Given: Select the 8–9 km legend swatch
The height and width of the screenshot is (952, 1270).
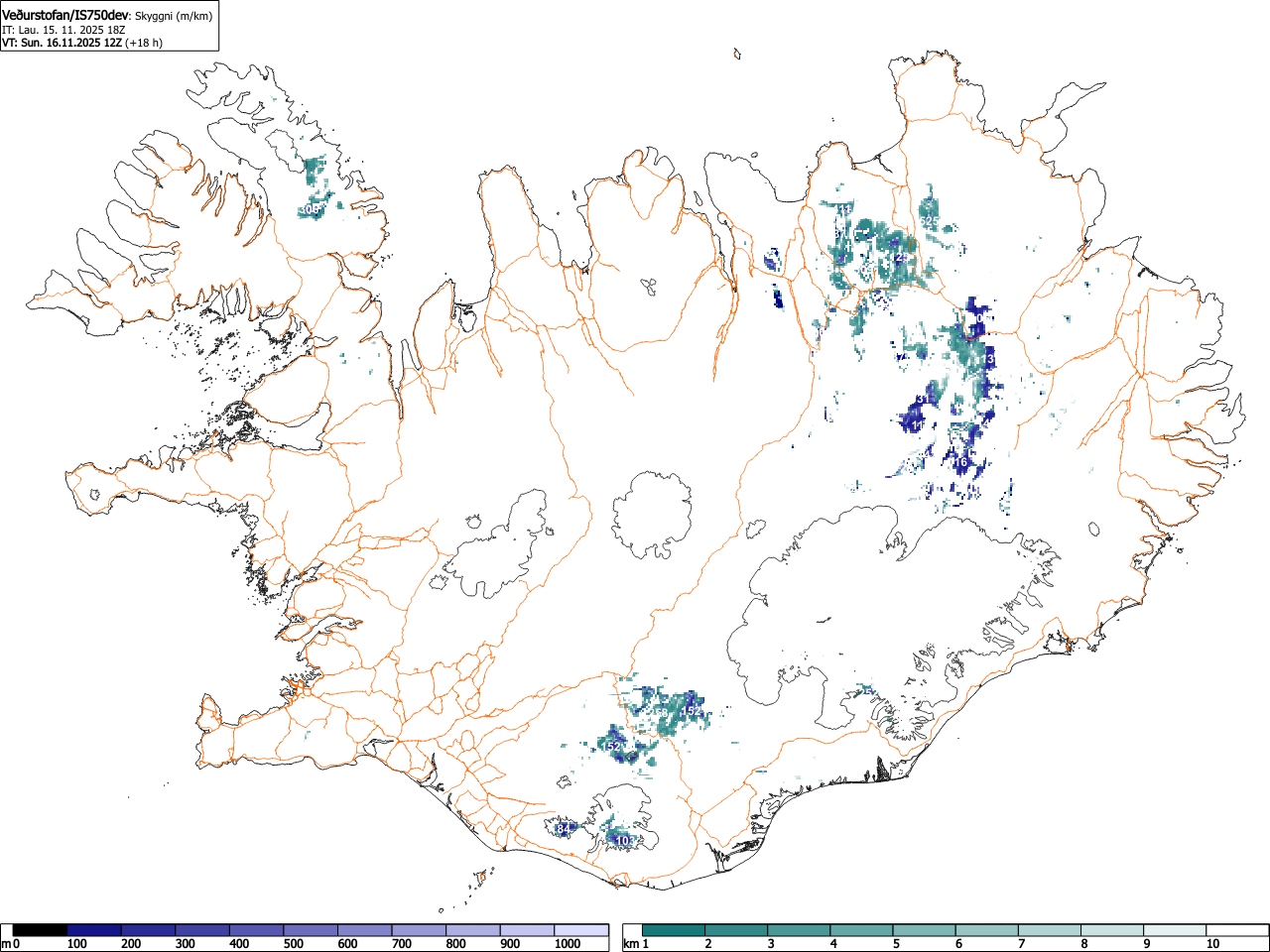Looking at the screenshot, I should [1111, 930].
